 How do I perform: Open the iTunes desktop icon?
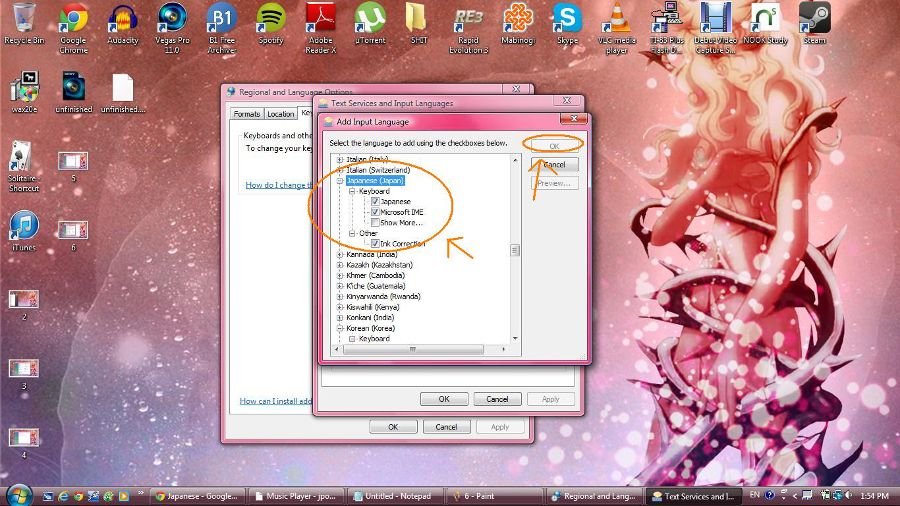pos(24,227)
